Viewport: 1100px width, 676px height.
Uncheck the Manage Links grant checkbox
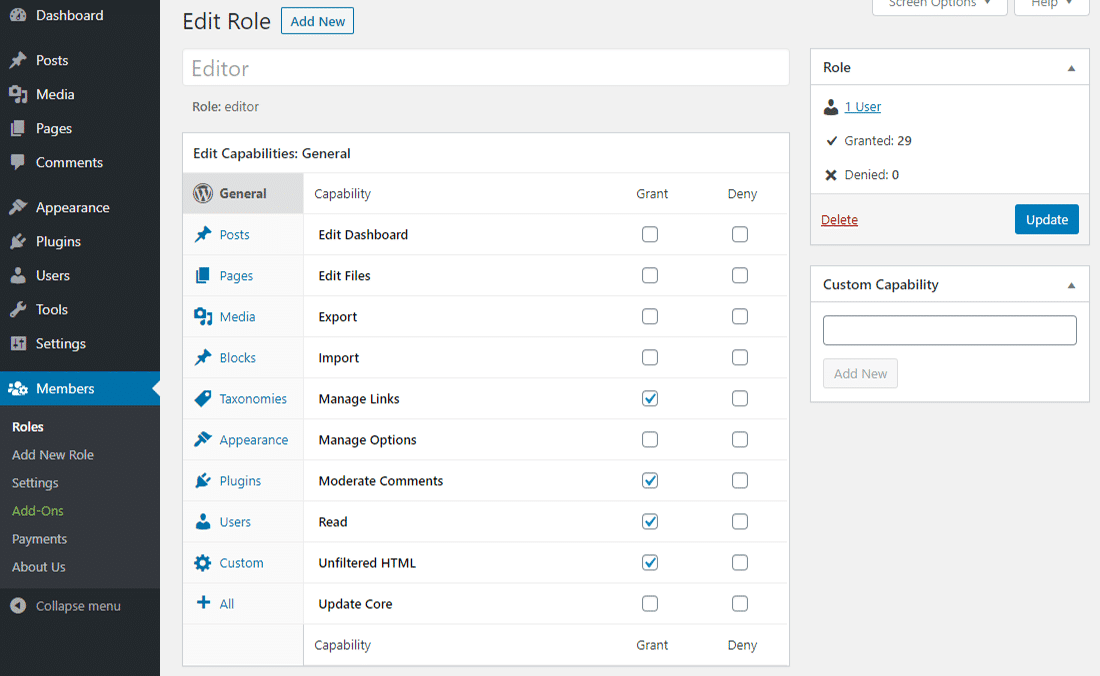point(650,398)
